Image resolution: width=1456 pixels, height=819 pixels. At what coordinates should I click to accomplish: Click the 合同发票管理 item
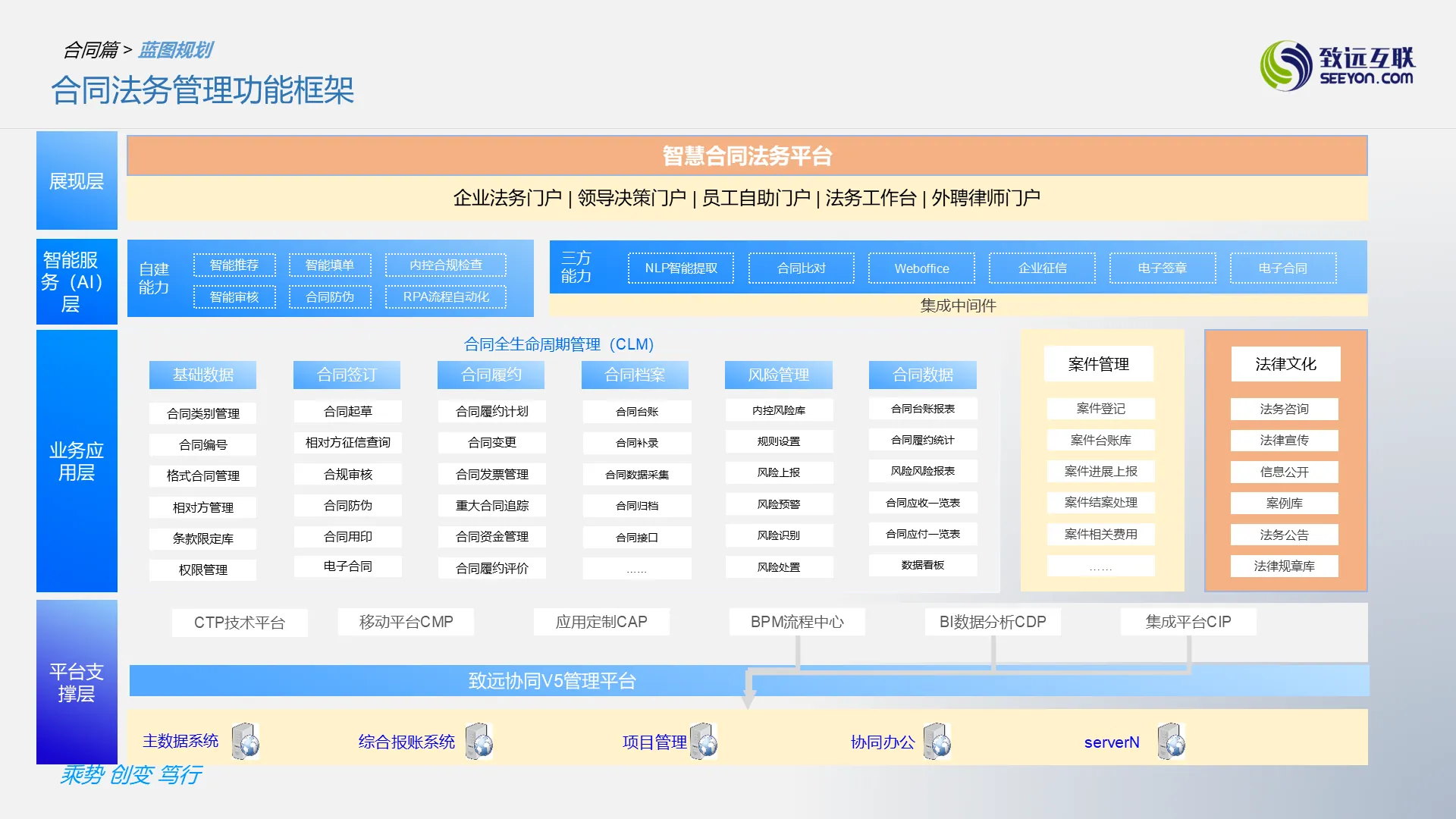tap(491, 474)
